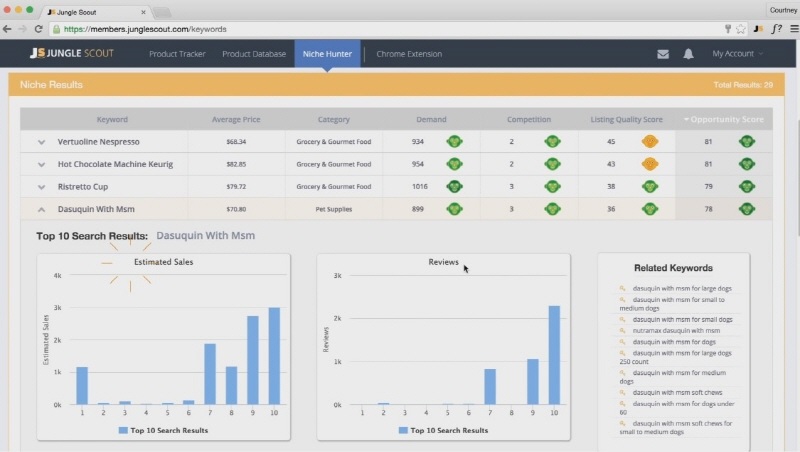Reload the page with refresh icon
The image size is (800, 452).
point(38,29)
